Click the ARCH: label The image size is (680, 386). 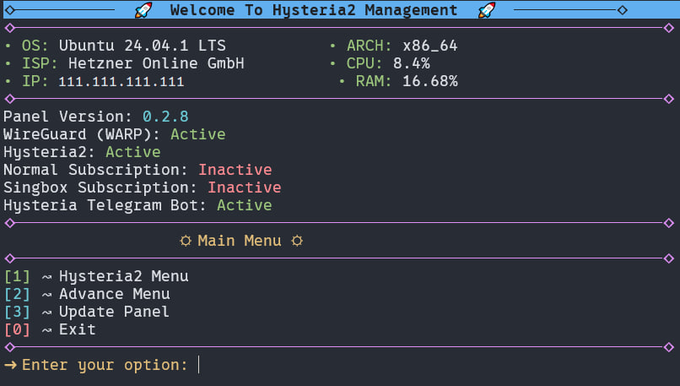tap(369, 46)
